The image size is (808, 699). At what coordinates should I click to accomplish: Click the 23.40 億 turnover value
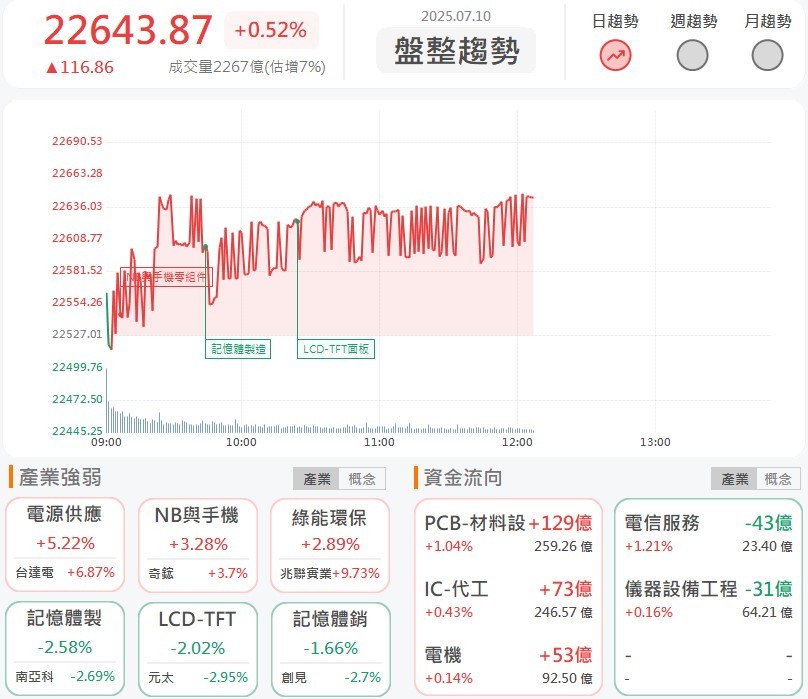767,546
